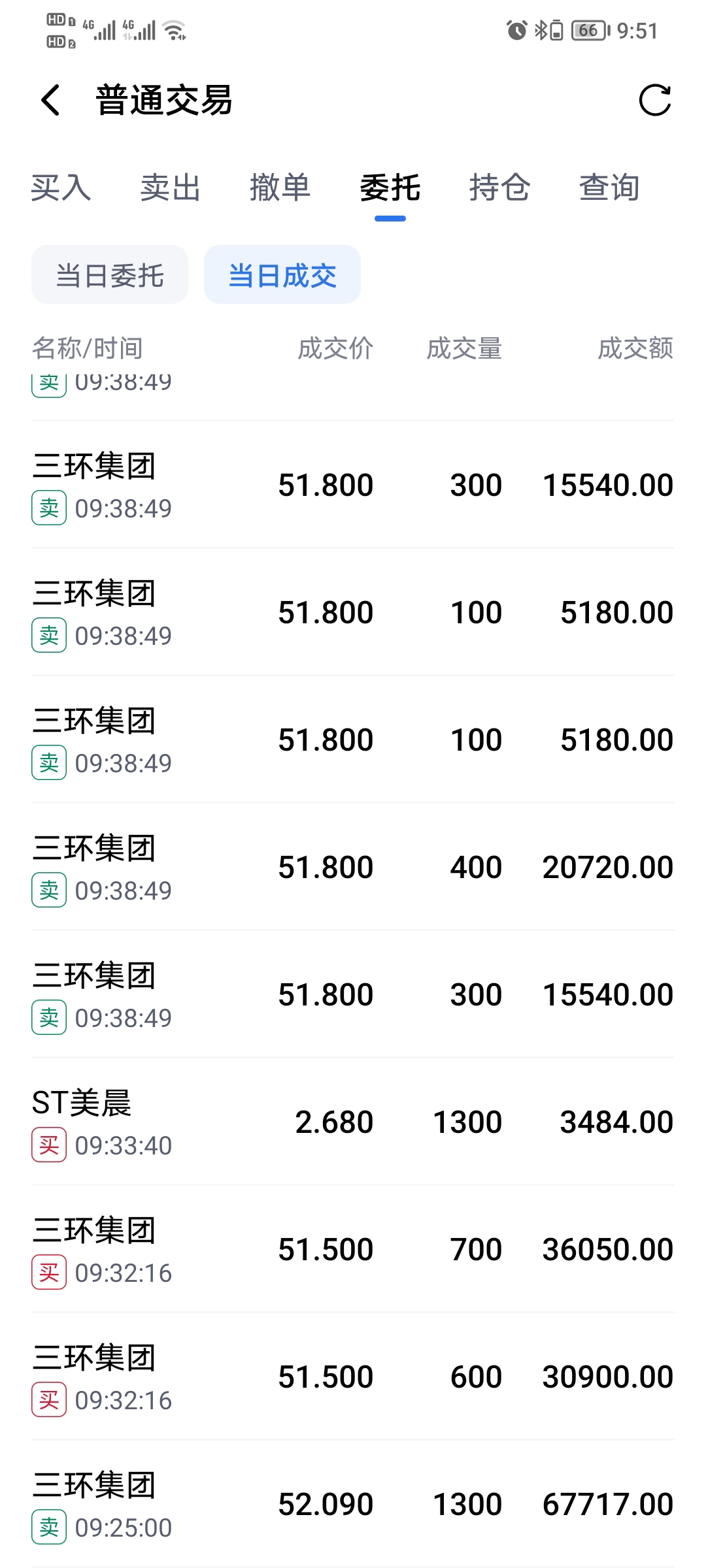
Task: Tap the alarm clock status icon
Action: pyautogui.click(x=516, y=30)
